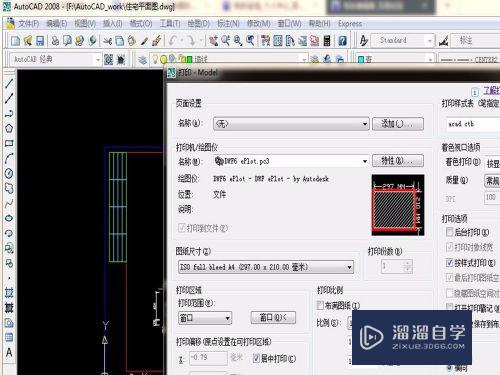Toggle the 居中打印 checkbox
Screen dimensions: 500x375
tap(256, 358)
